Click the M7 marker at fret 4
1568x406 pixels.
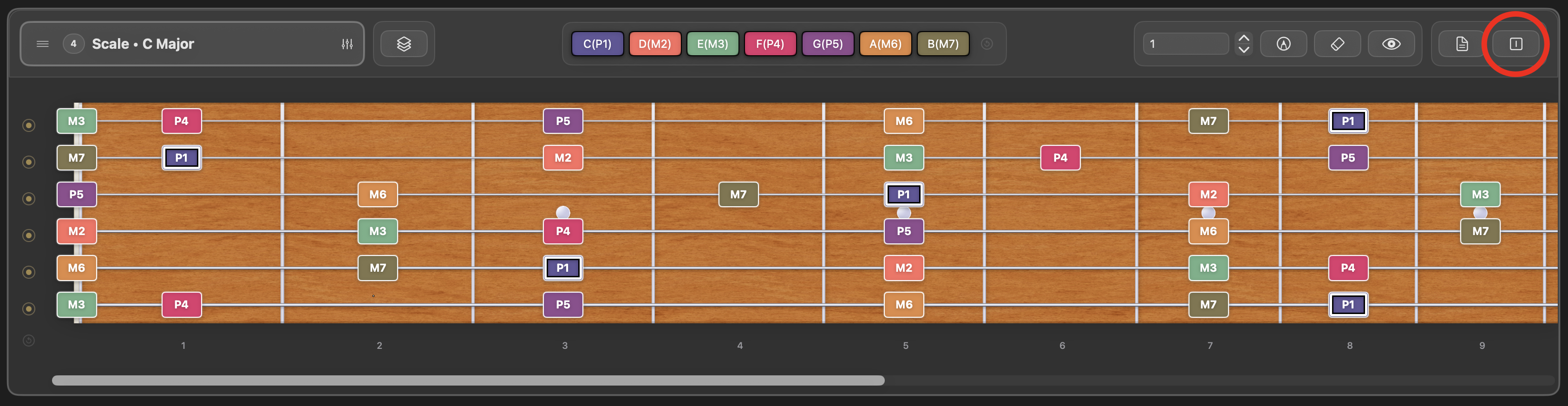tap(738, 194)
